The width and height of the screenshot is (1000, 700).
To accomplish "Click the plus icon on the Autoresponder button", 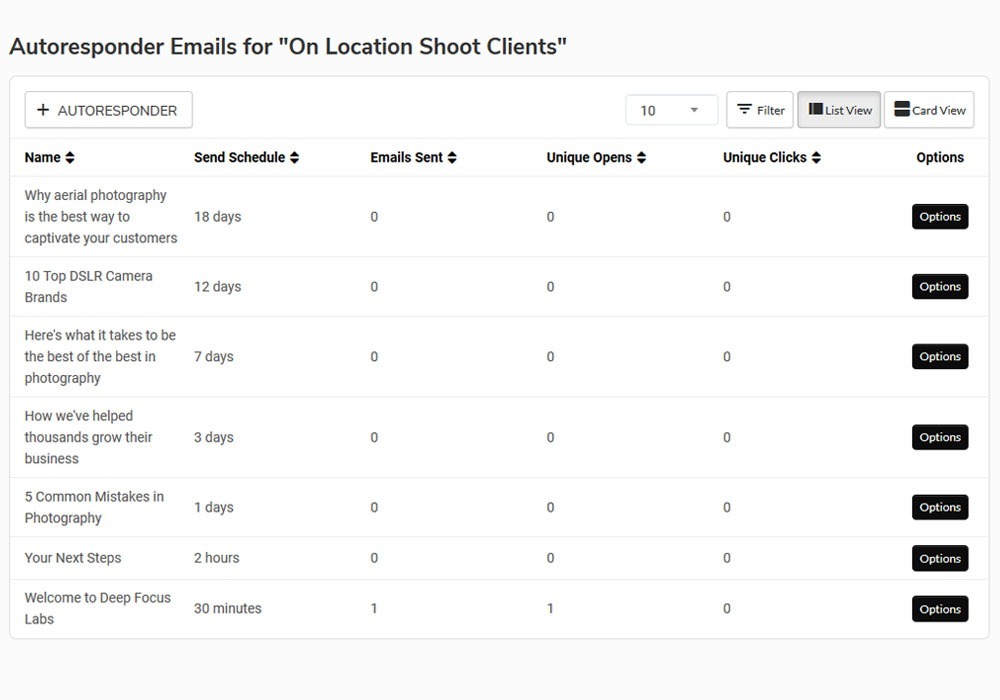I will (43, 110).
